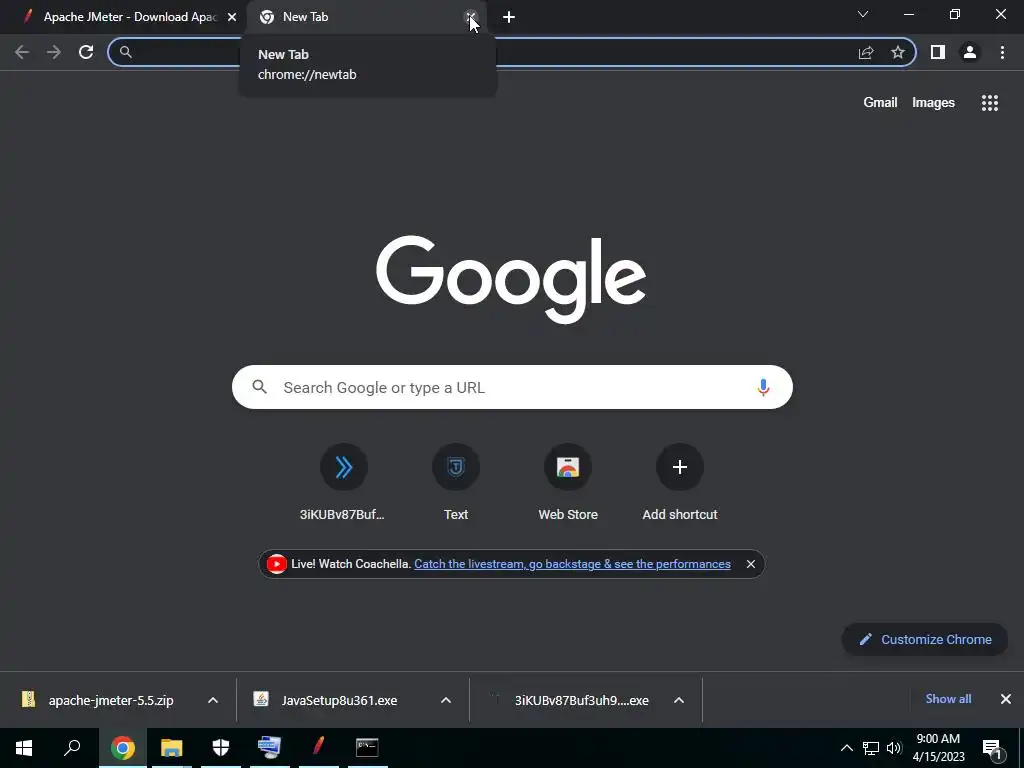The height and width of the screenshot is (768, 1024).
Task: Click the Chrome icon in the taskbar
Action: (x=123, y=748)
